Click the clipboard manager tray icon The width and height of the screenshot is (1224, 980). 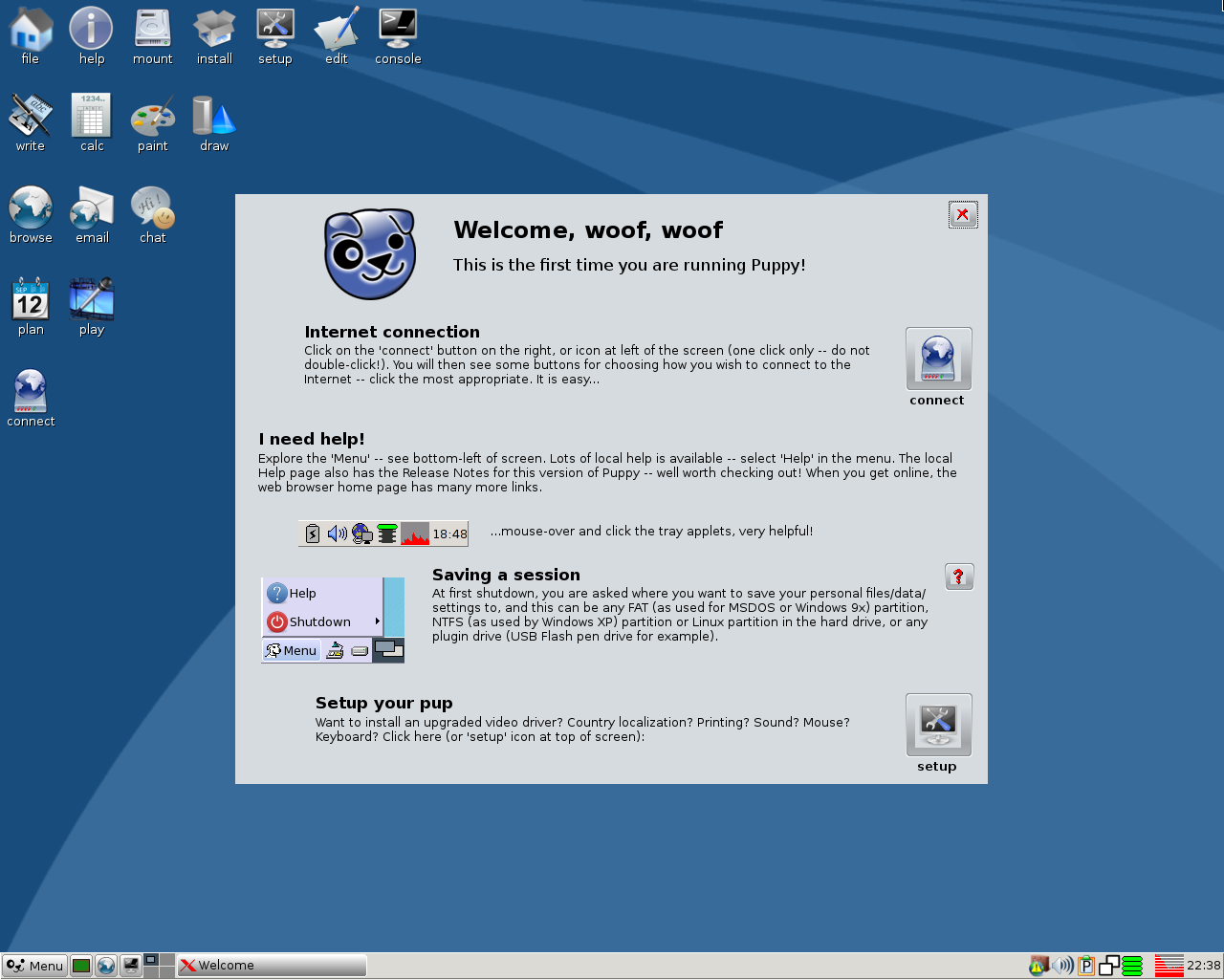tap(1086, 966)
